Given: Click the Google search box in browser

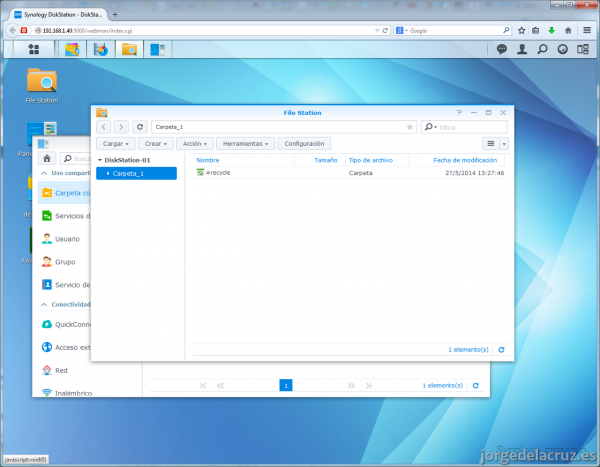Looking at the screenshot, I should [x=455, y=30].
